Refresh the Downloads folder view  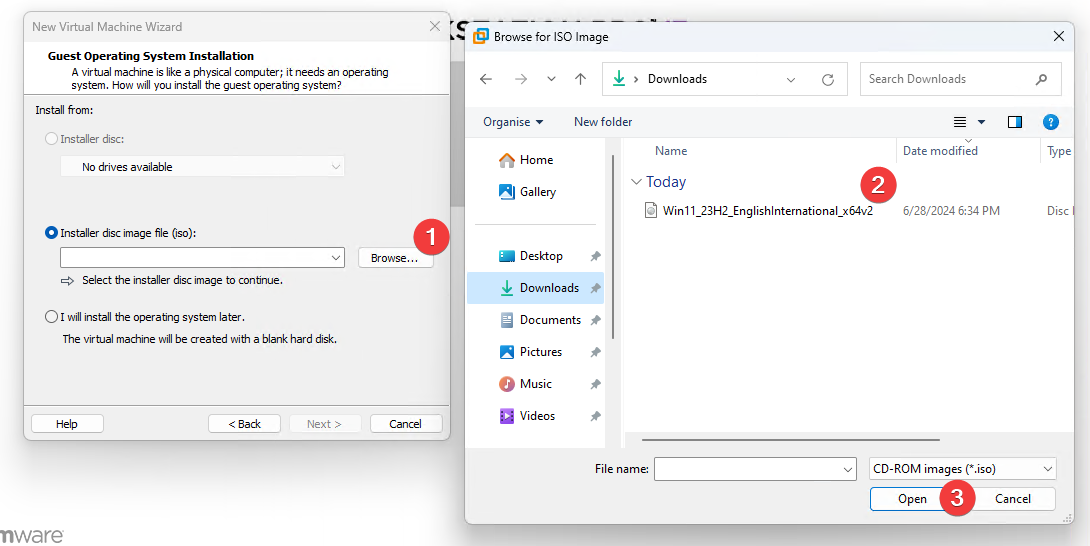(x=827, y=79)
